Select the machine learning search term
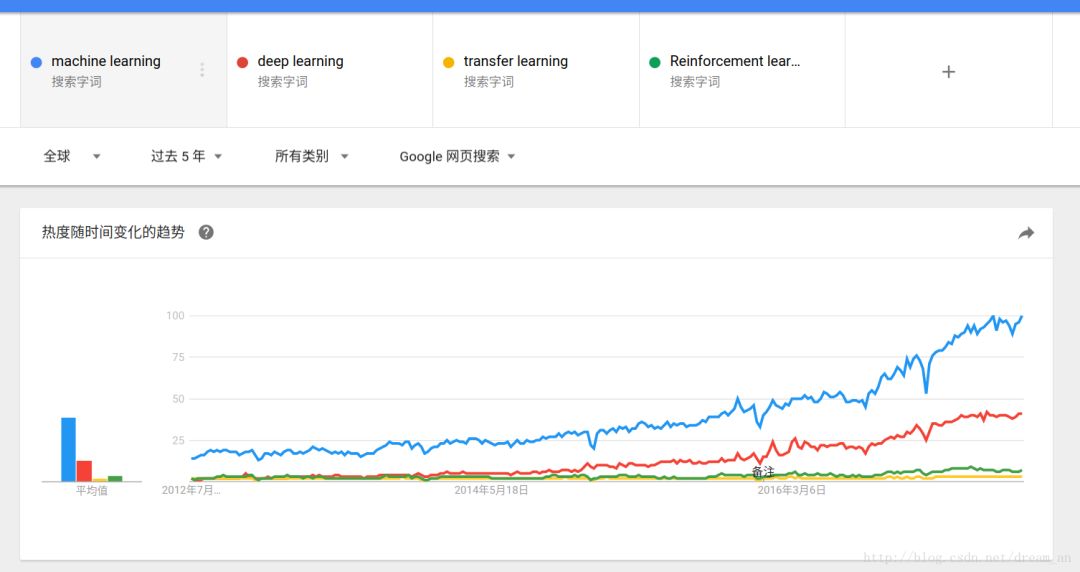The width and height of the screenshot is (1080, 572). (x=106, y=61)
